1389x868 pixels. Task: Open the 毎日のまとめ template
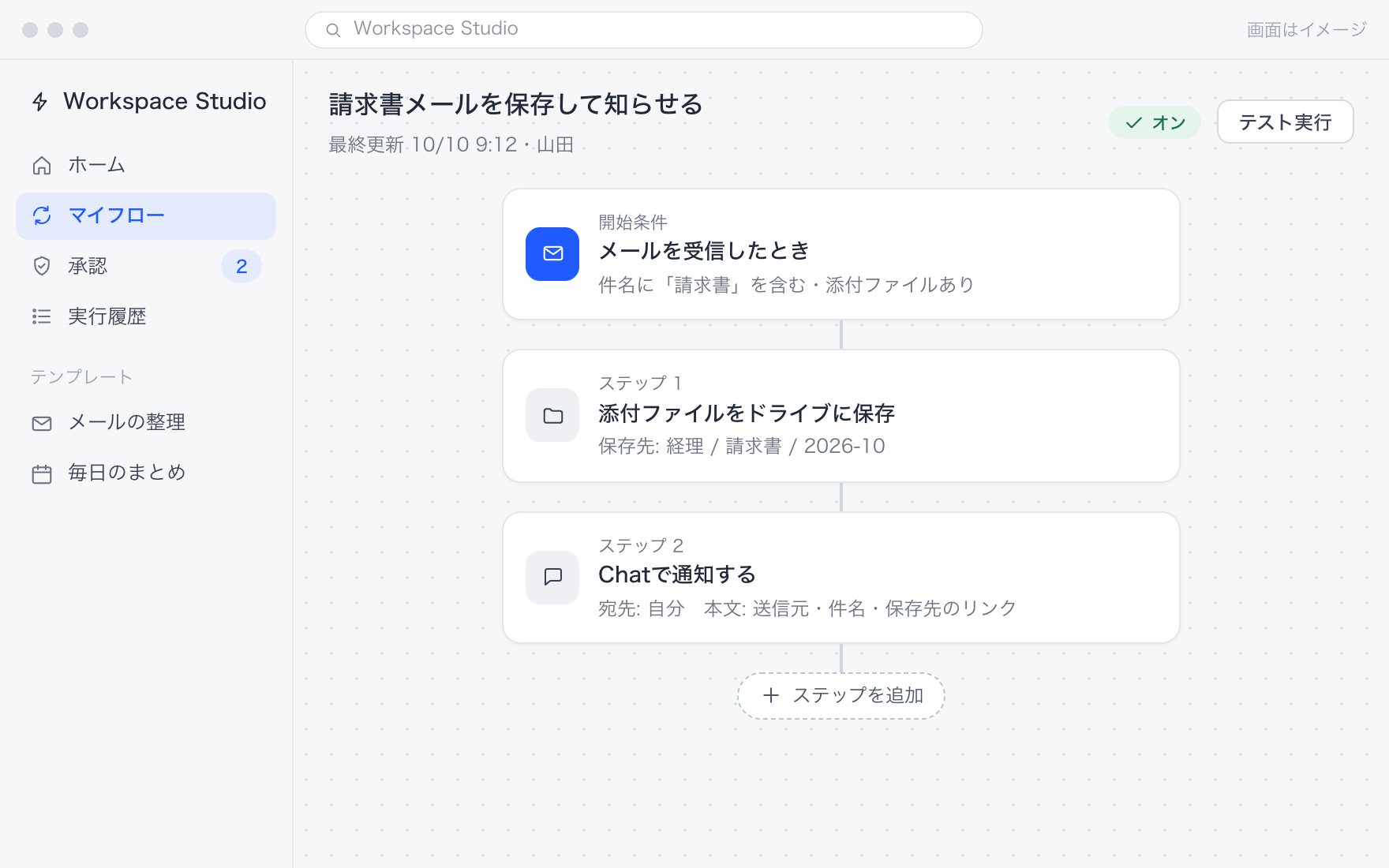pyautogui.click(x=146, y=473)
